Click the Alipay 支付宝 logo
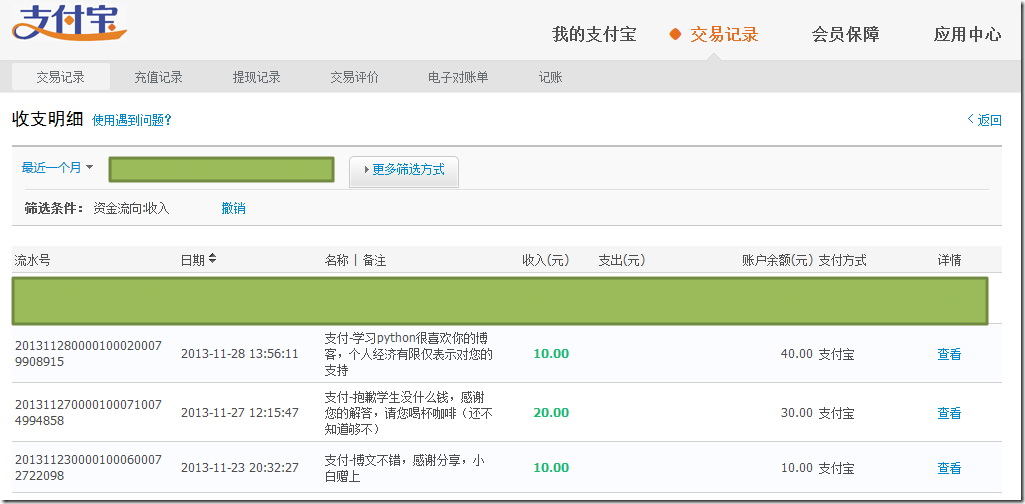The width and height of the screenshot is (1025, 504). (68, 24)
